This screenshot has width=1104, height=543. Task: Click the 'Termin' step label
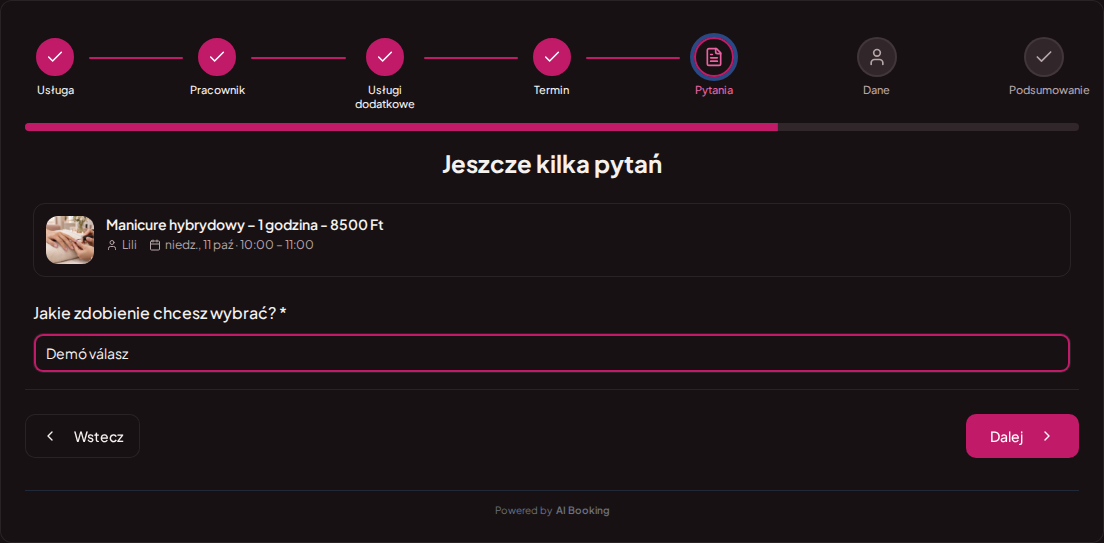551,90
